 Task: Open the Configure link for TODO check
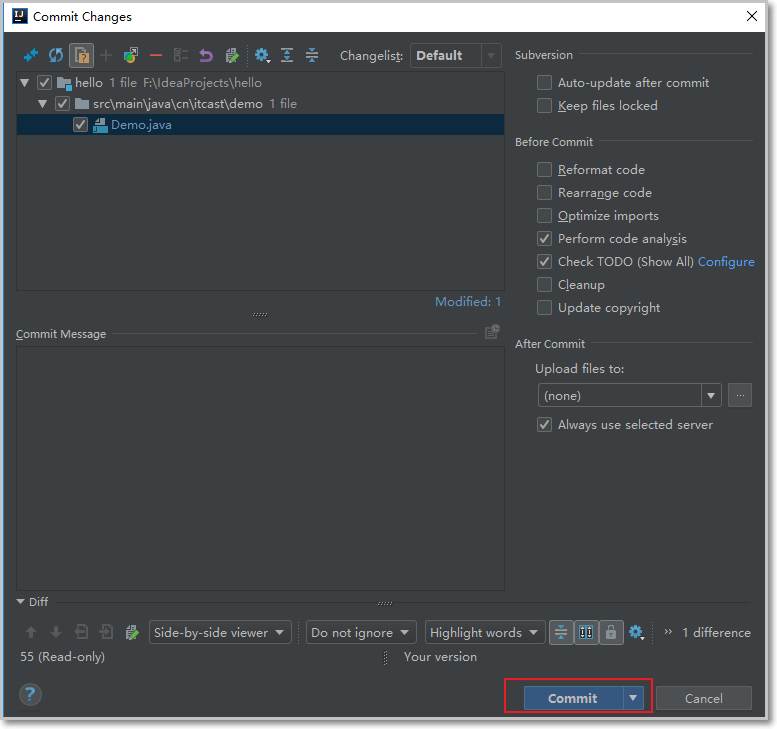click(726, 262)
